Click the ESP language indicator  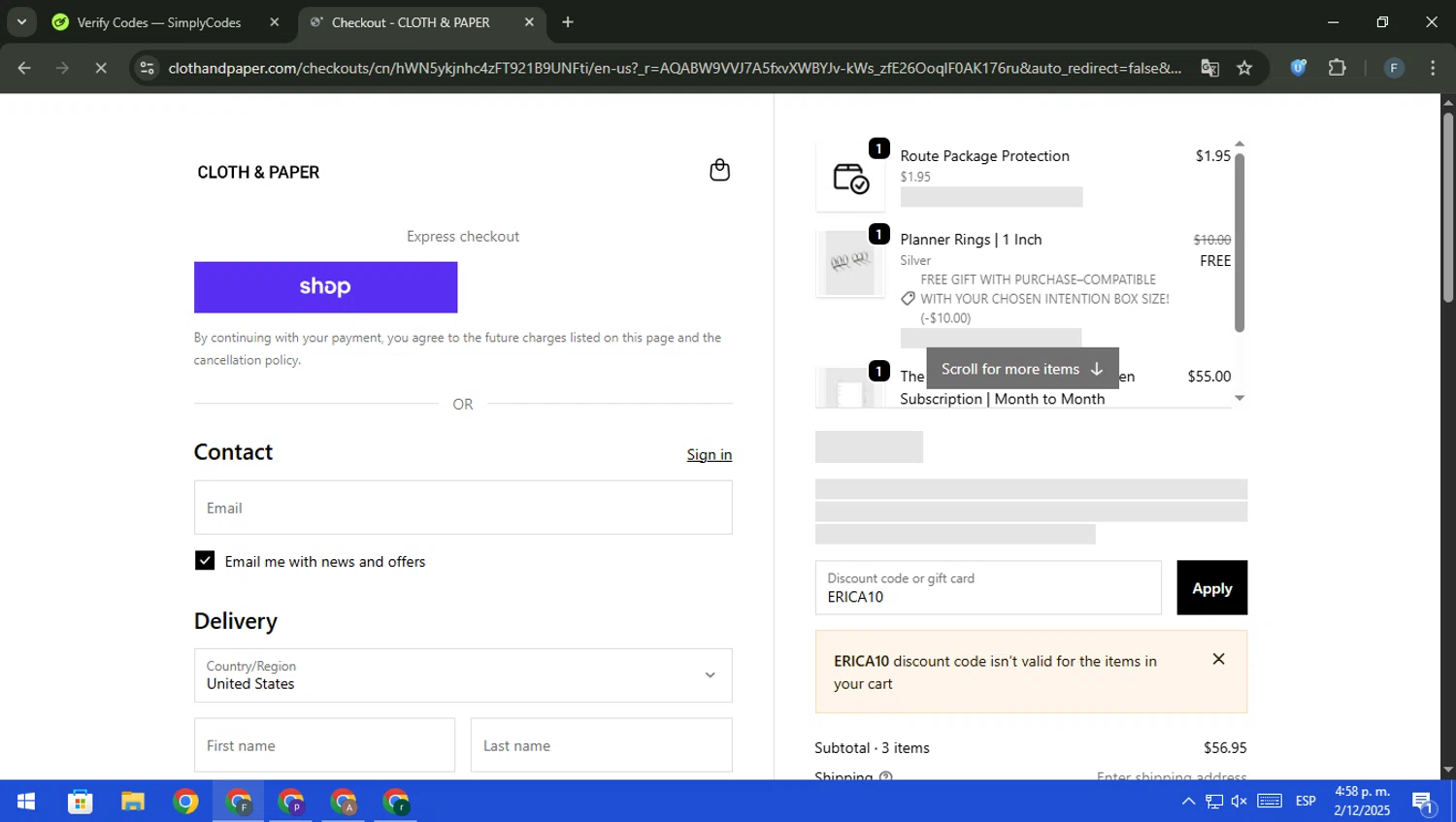click(1306, 802)
